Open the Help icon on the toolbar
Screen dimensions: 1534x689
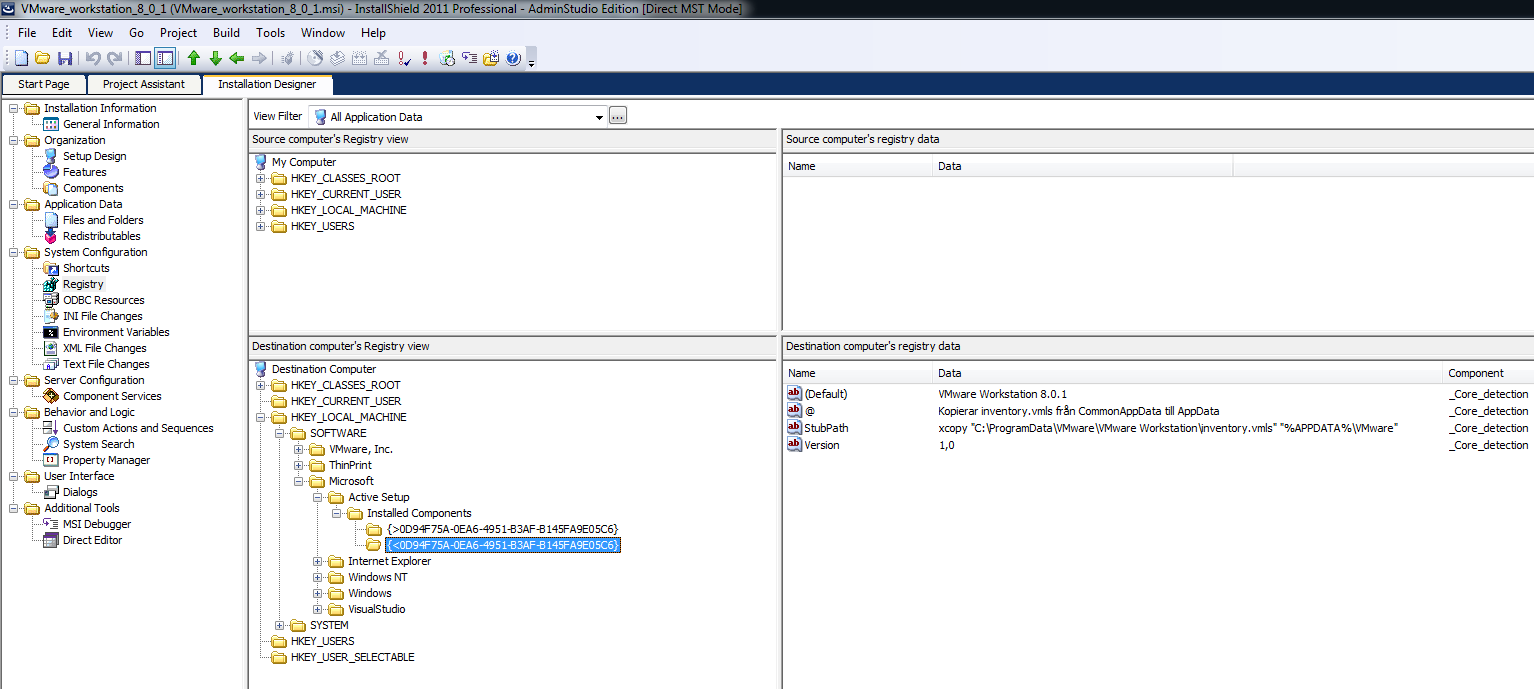513,58
